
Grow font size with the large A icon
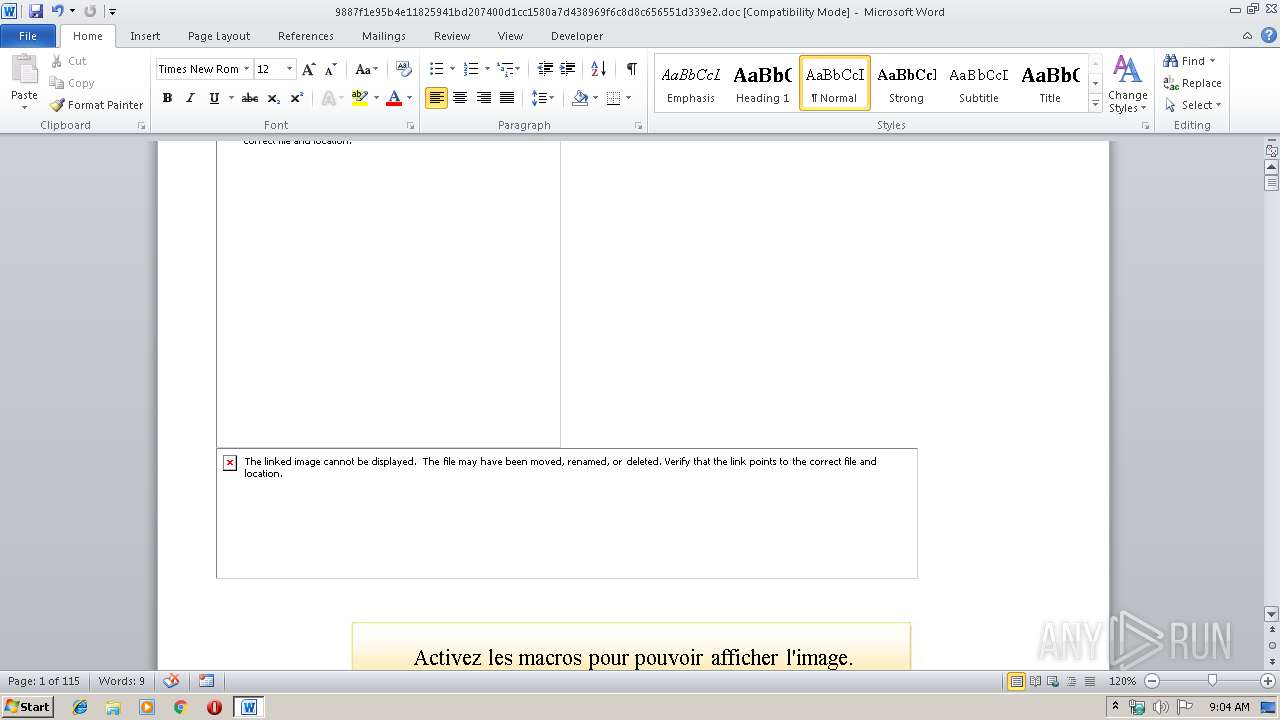click(x=309, y=69)
